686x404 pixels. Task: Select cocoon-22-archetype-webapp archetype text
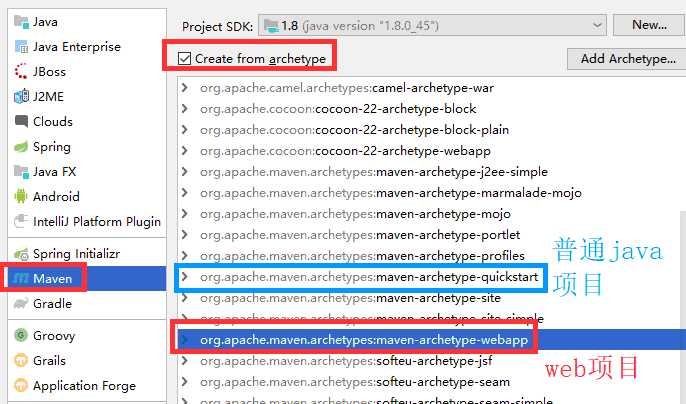pyautogui.click(x=345, y=151)
